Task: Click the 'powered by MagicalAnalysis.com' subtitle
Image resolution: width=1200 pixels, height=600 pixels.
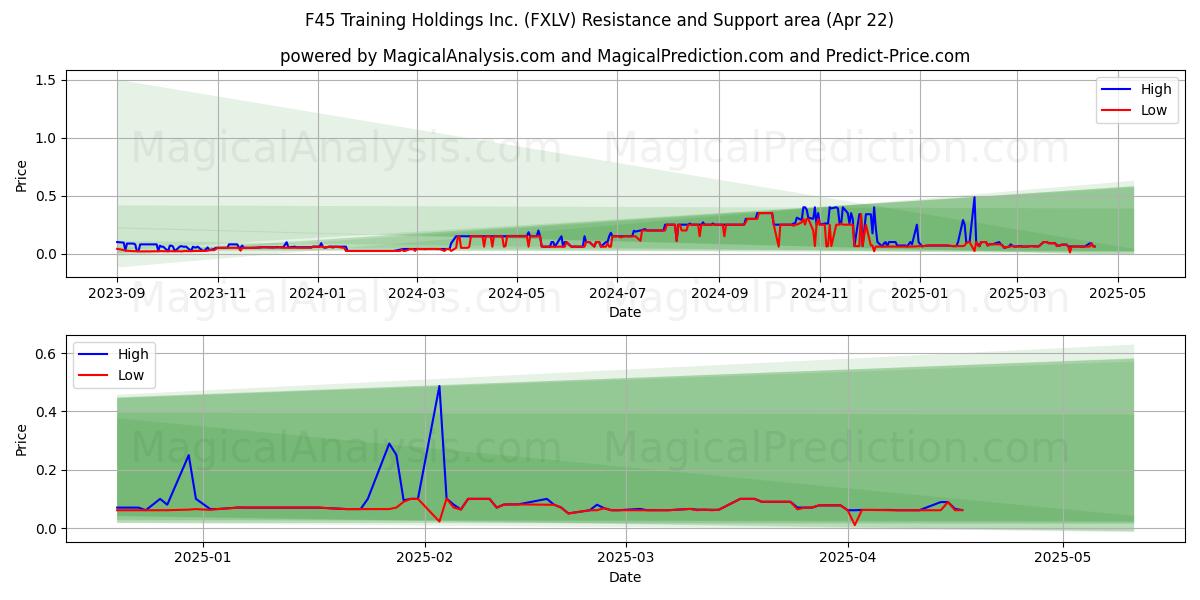Action: [x=625, y=56]
